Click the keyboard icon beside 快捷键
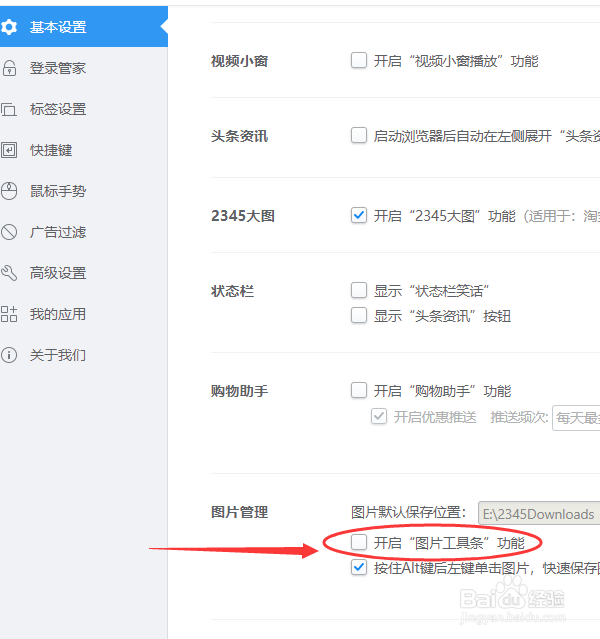600x639 pixels. 9,150
